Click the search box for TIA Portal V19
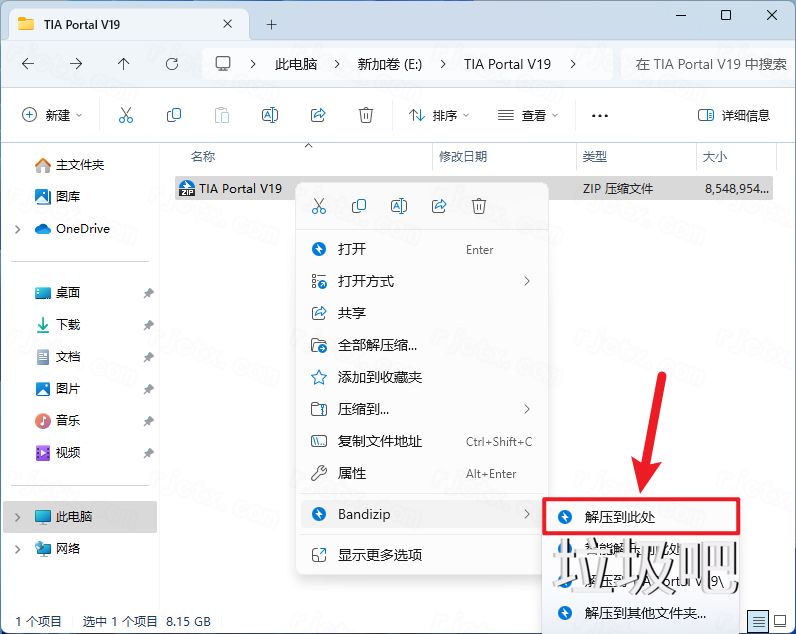The image size is (796, 634). [x=708, y=64]
